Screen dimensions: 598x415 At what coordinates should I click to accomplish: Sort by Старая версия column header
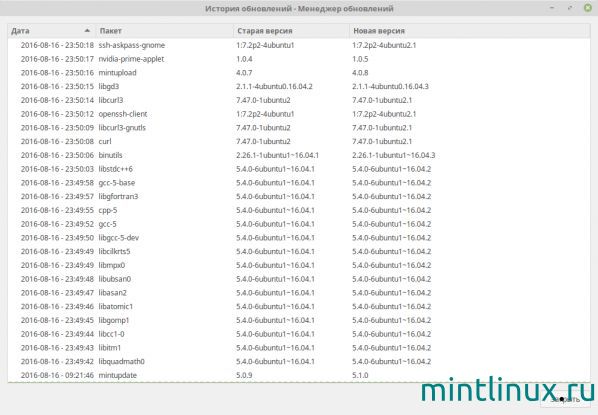click(291, 31)
